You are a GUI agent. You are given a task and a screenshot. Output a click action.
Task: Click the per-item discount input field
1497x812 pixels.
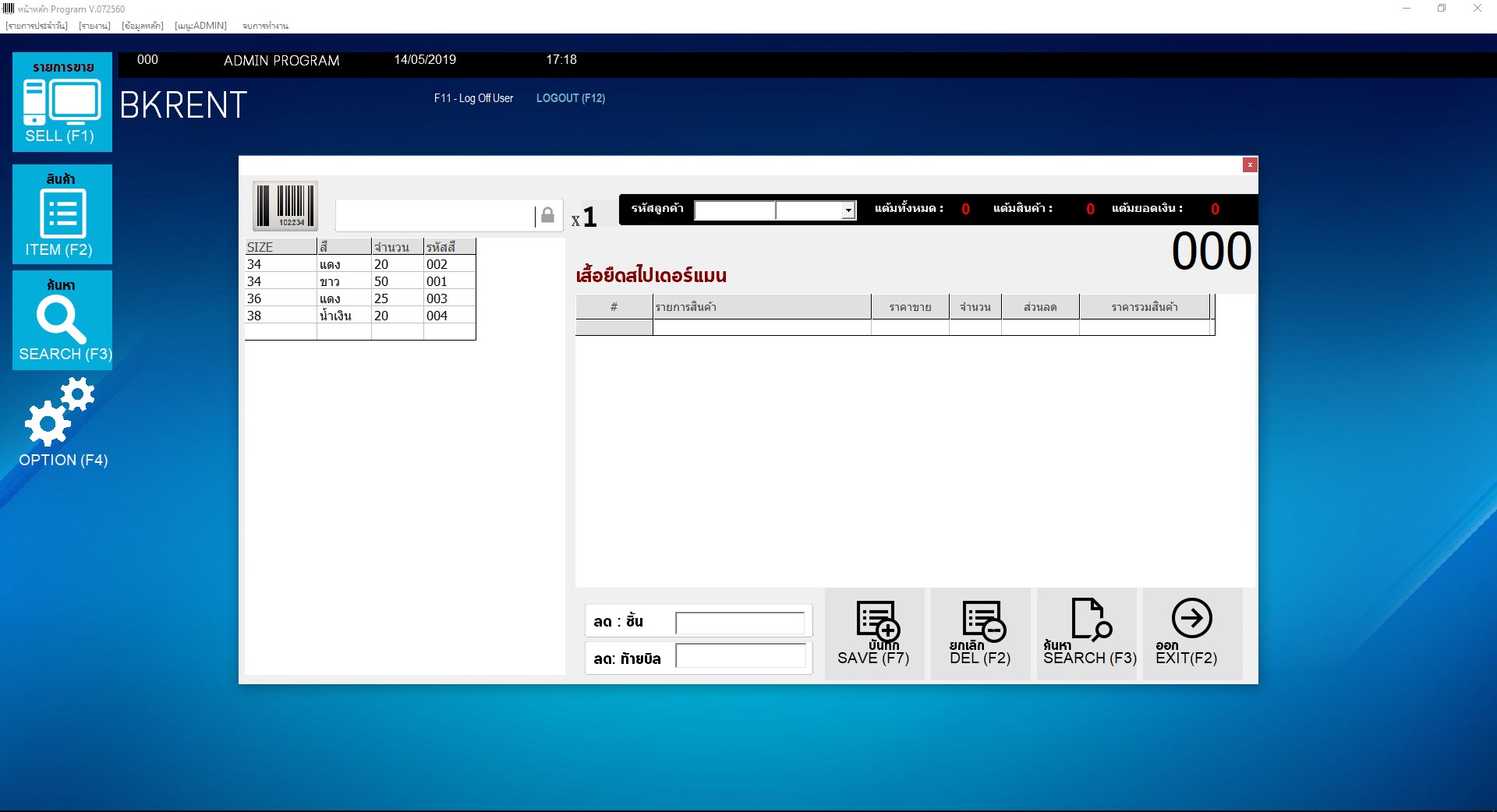click(740, 623)
